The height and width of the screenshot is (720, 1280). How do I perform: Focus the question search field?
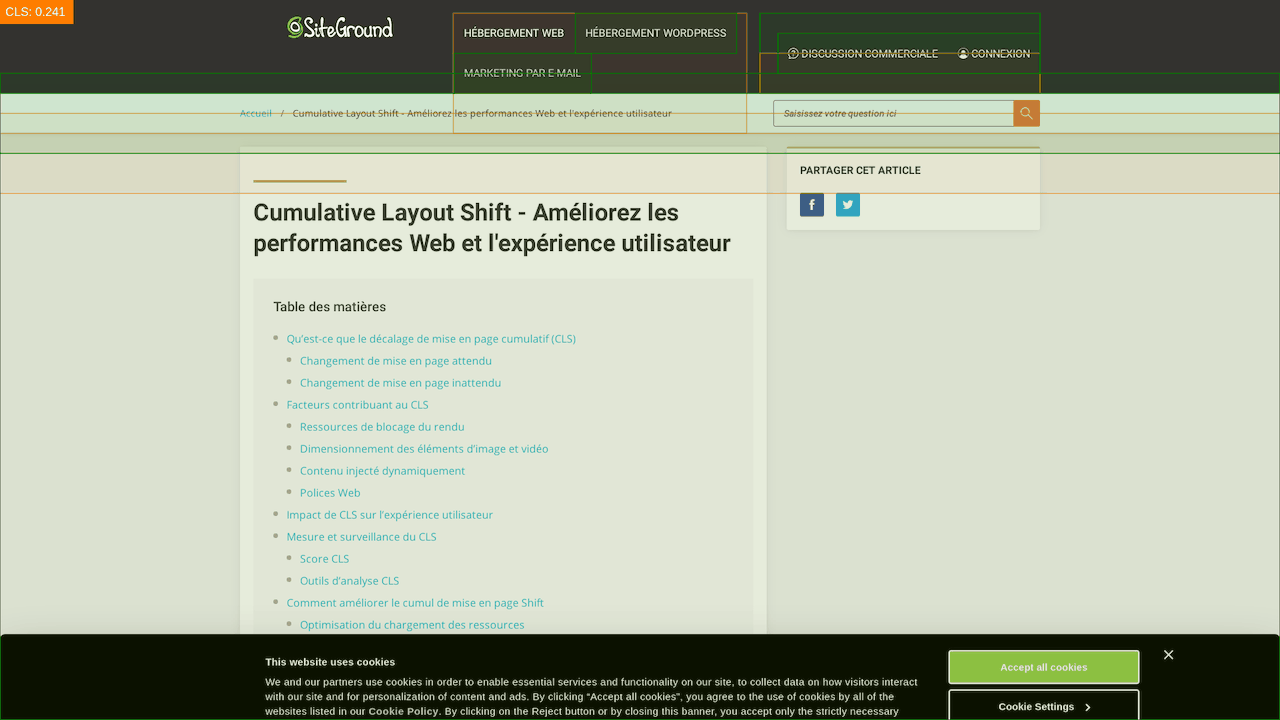(893, 113)
